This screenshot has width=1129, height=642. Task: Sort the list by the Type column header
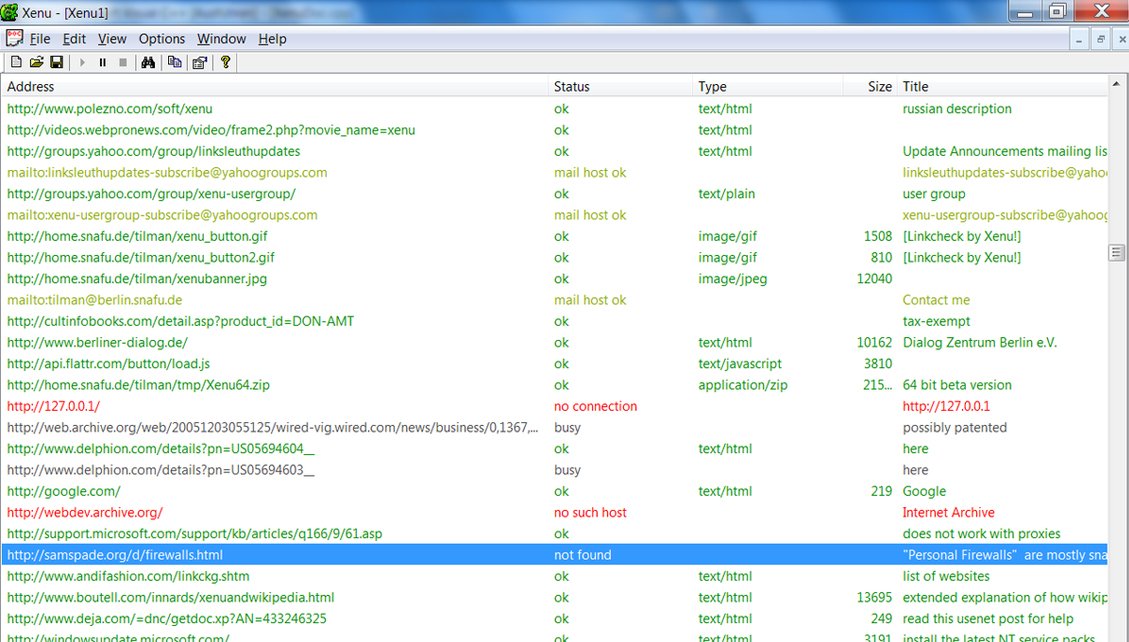pos(768,86)
